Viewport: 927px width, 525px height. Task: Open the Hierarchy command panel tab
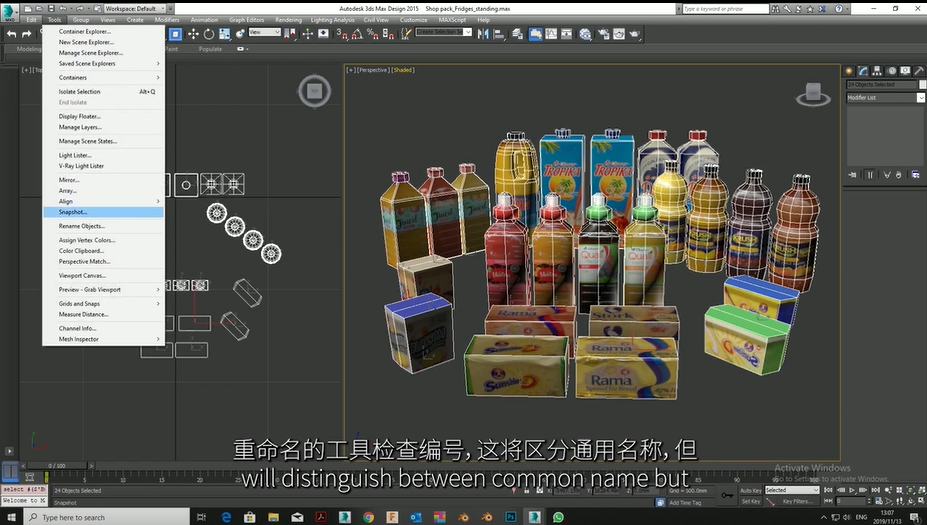click(877, 71)
